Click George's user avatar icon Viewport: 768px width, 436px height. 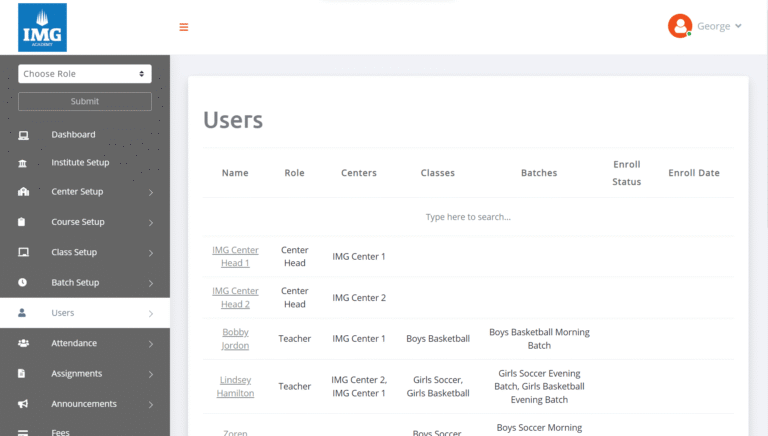click(680, 26)
